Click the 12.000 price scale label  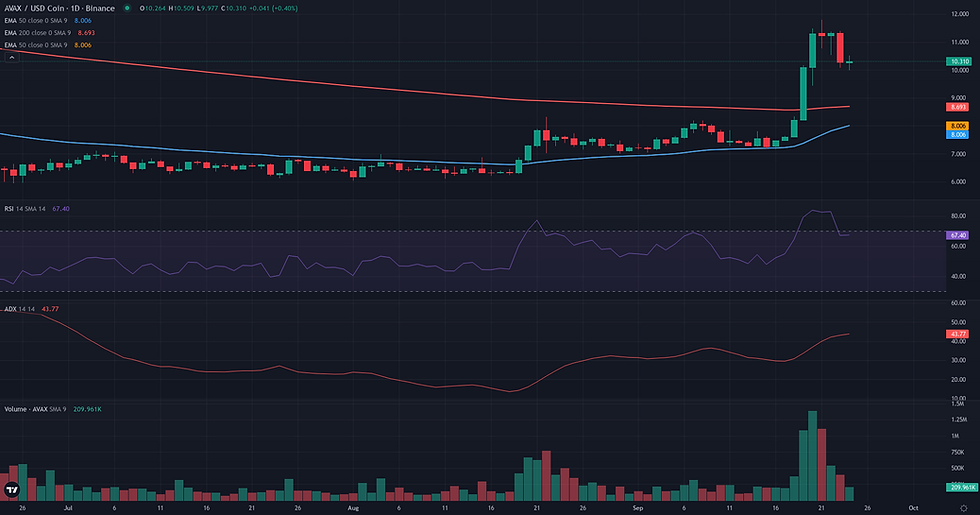coord(959,14)
